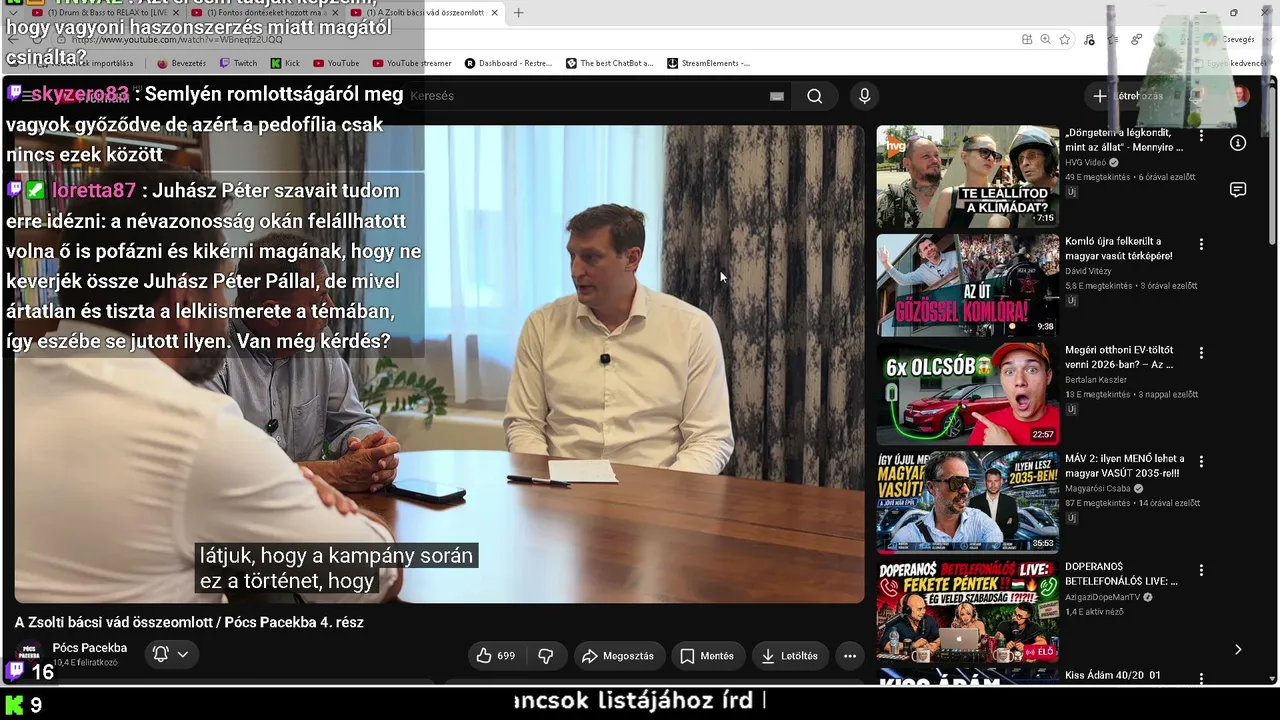
Task: Click the zoom magnifier icon in the address bar
Action: click(1045, 39)
